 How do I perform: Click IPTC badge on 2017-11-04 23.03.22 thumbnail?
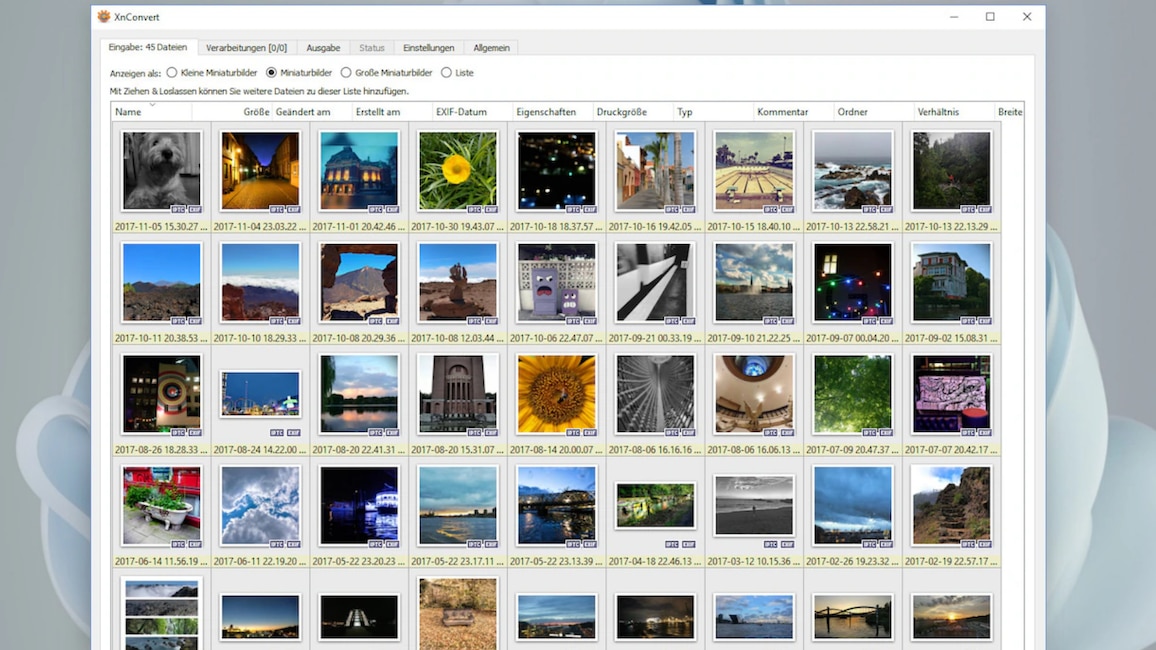pos(276,209)
